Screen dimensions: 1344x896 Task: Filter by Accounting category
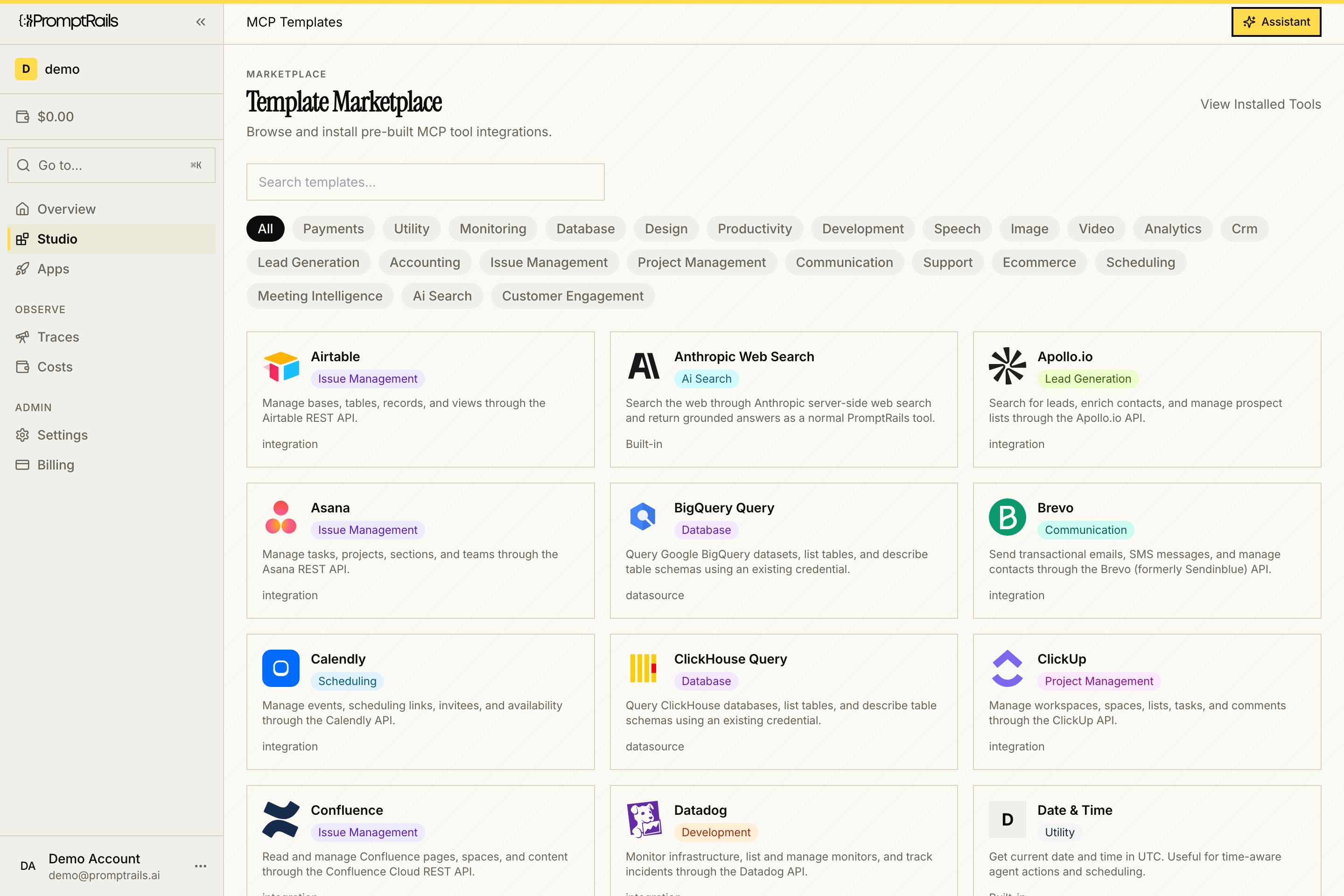point(425,262)
